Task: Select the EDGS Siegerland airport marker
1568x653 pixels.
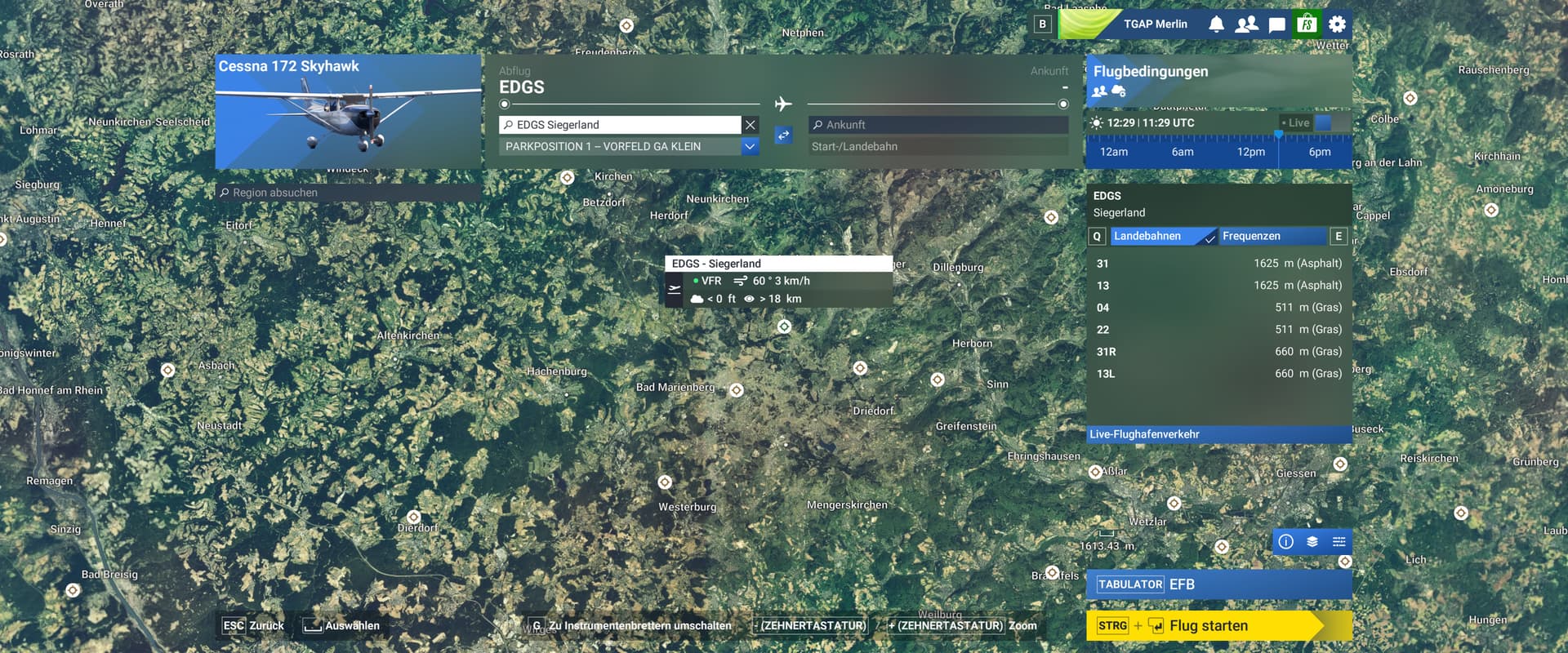Action: pyautogui.click(x=784, y=326)
